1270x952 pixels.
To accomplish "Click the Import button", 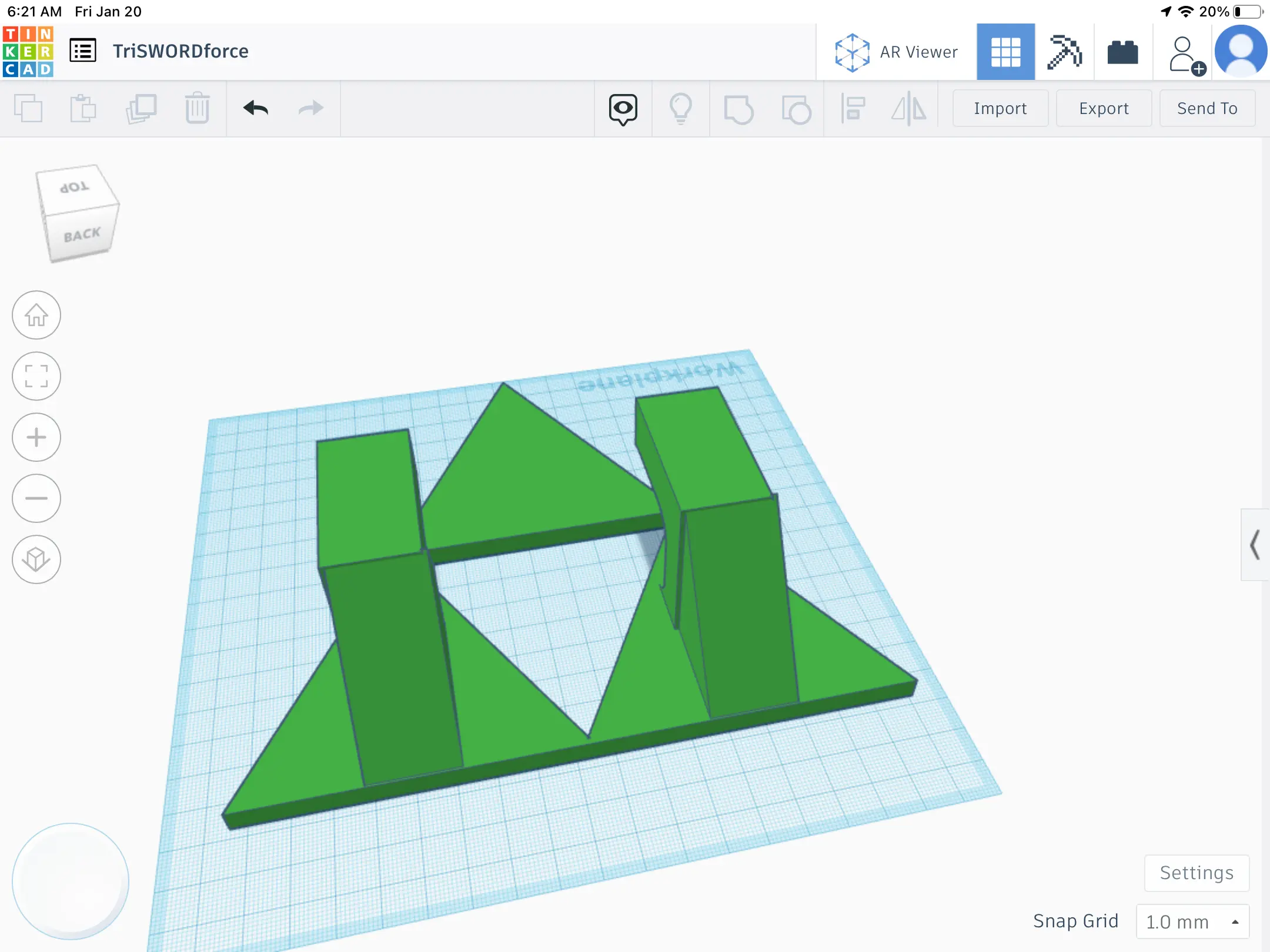I will [x=1000, y=109].
